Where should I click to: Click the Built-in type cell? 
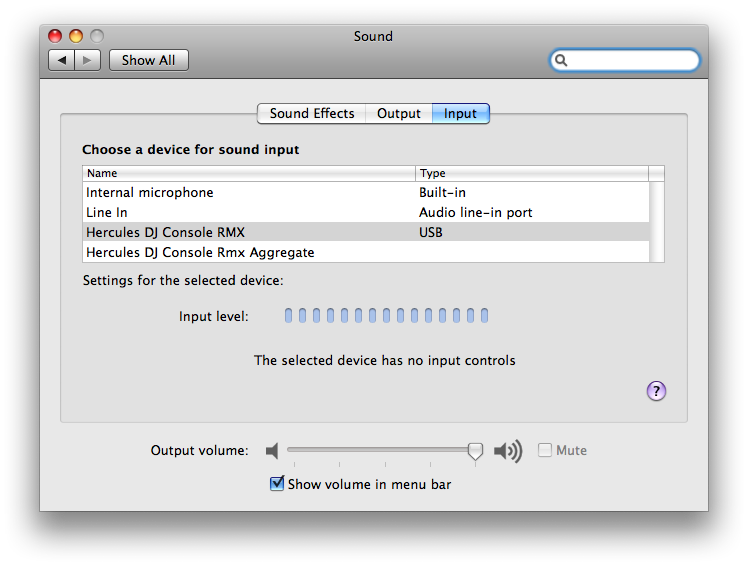442,192
